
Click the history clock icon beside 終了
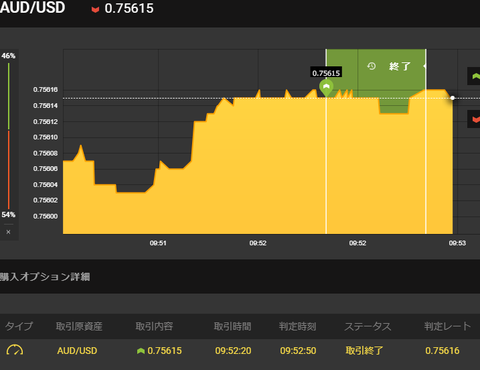371,66
